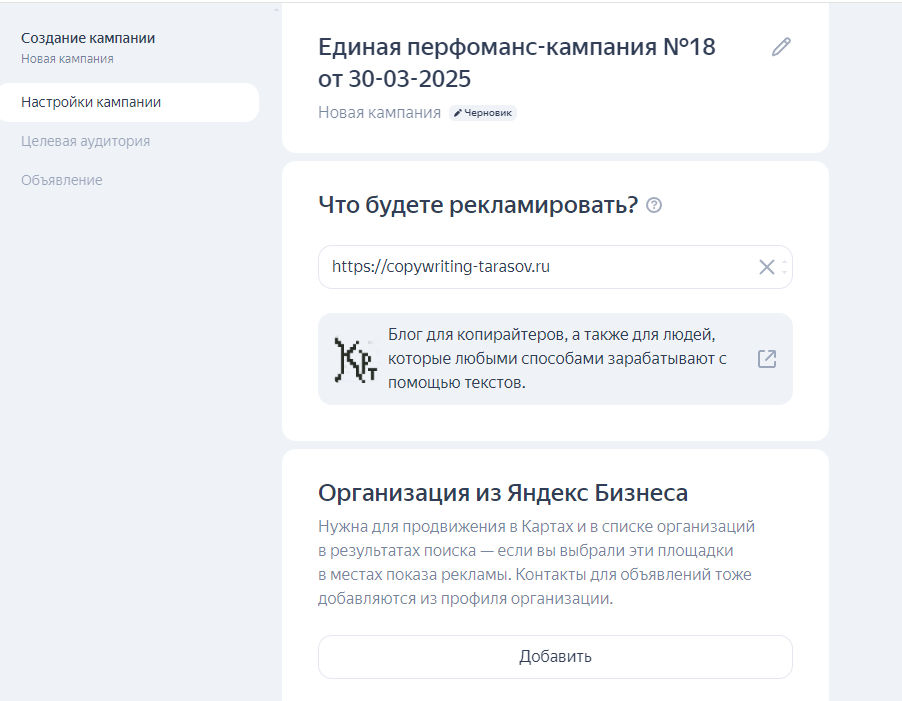Open the "Объявление" step
902x701 pixels.
click(x=62, y=181)
